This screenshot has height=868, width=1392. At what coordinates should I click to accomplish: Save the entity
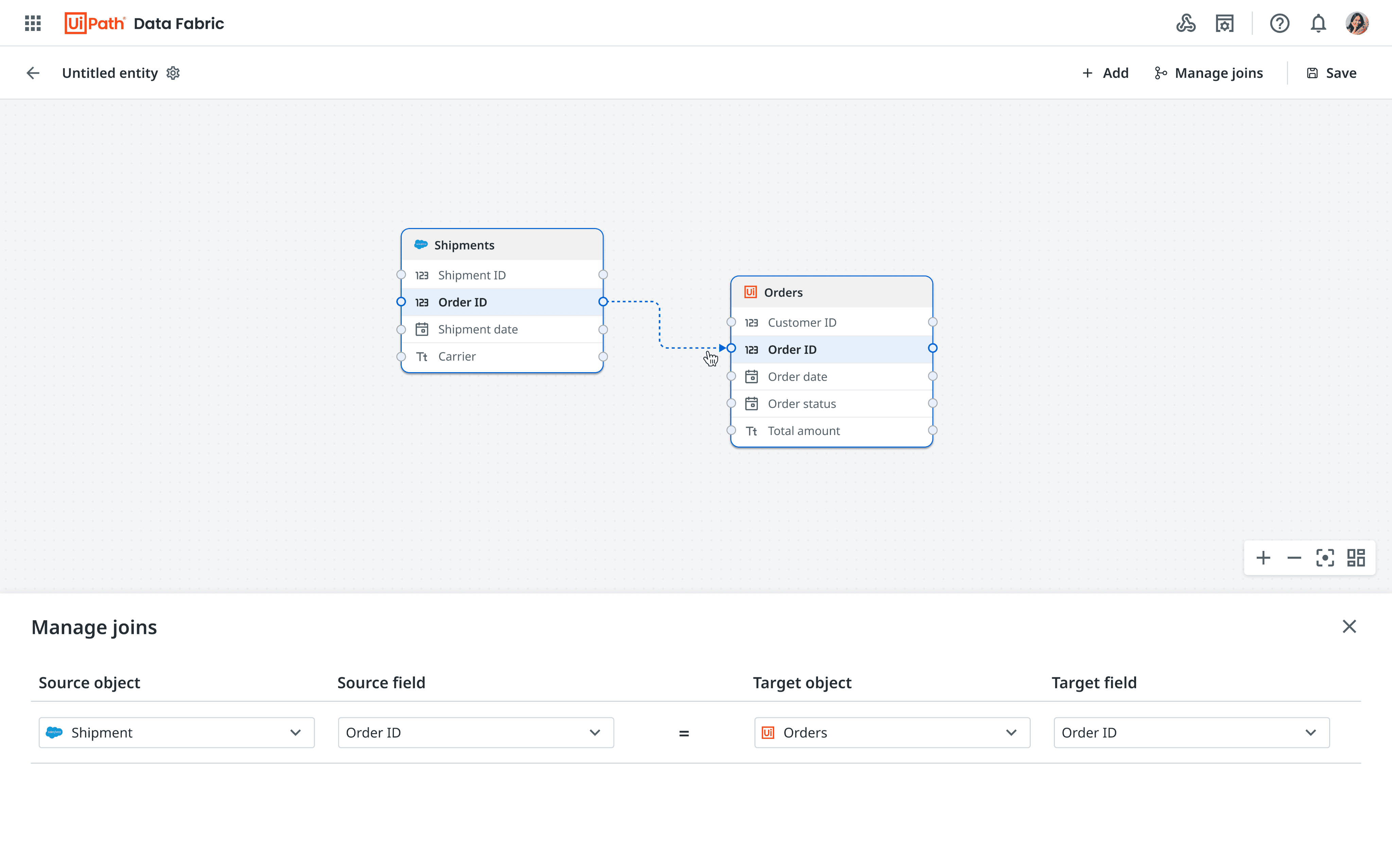[1331, 73]
